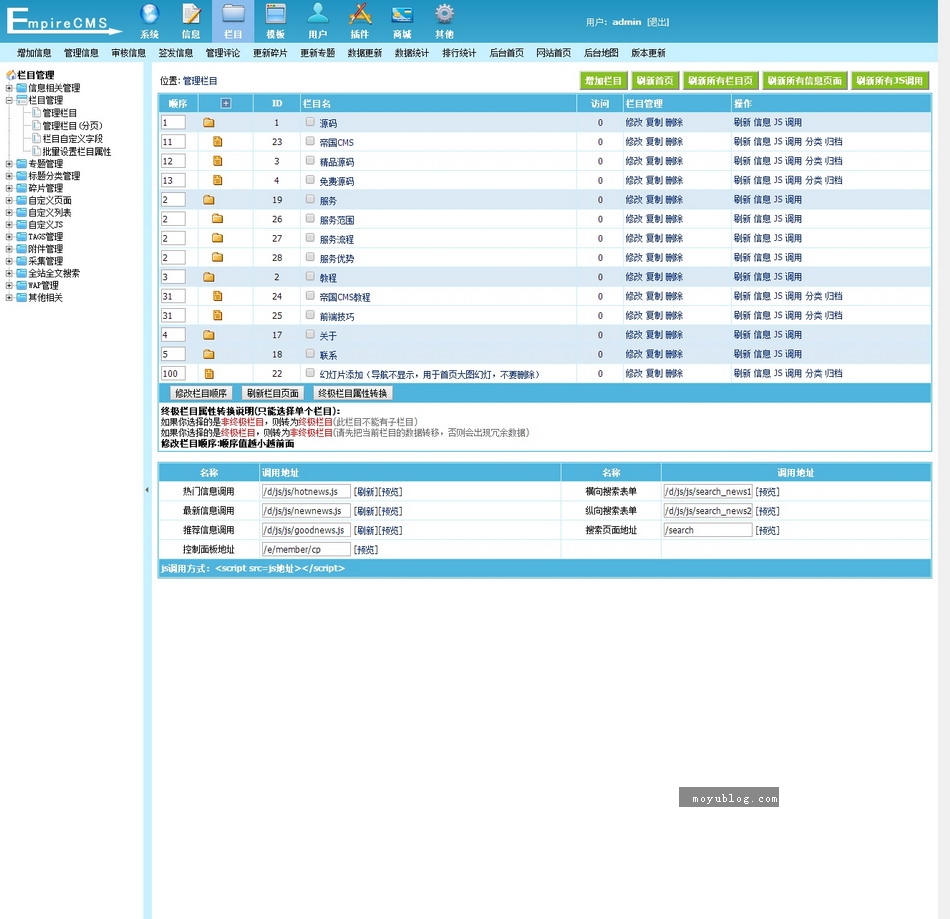Viewport: 950px width, 919px height.
Task: Open 增加信息 menu item
Action: (x=34, y=53)
